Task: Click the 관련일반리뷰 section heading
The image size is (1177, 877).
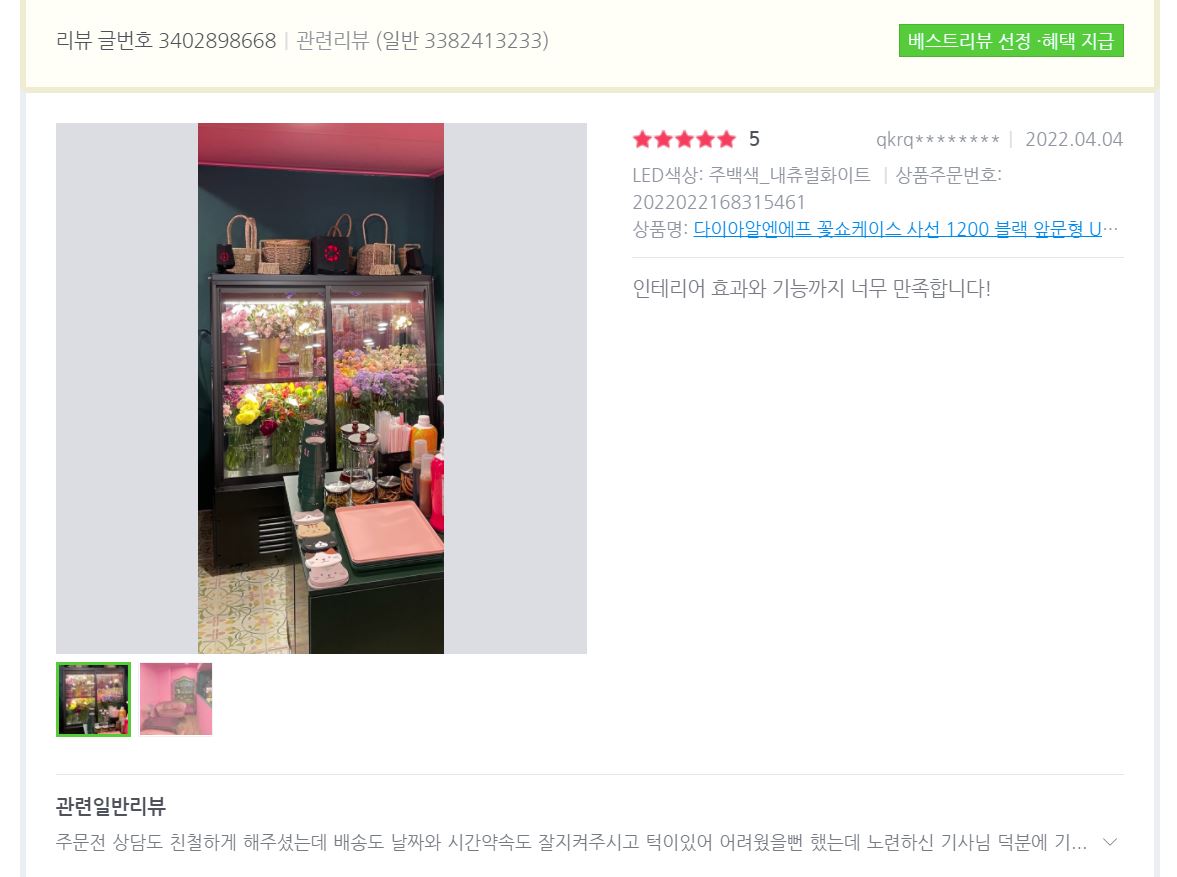Action: coord(110,806)
